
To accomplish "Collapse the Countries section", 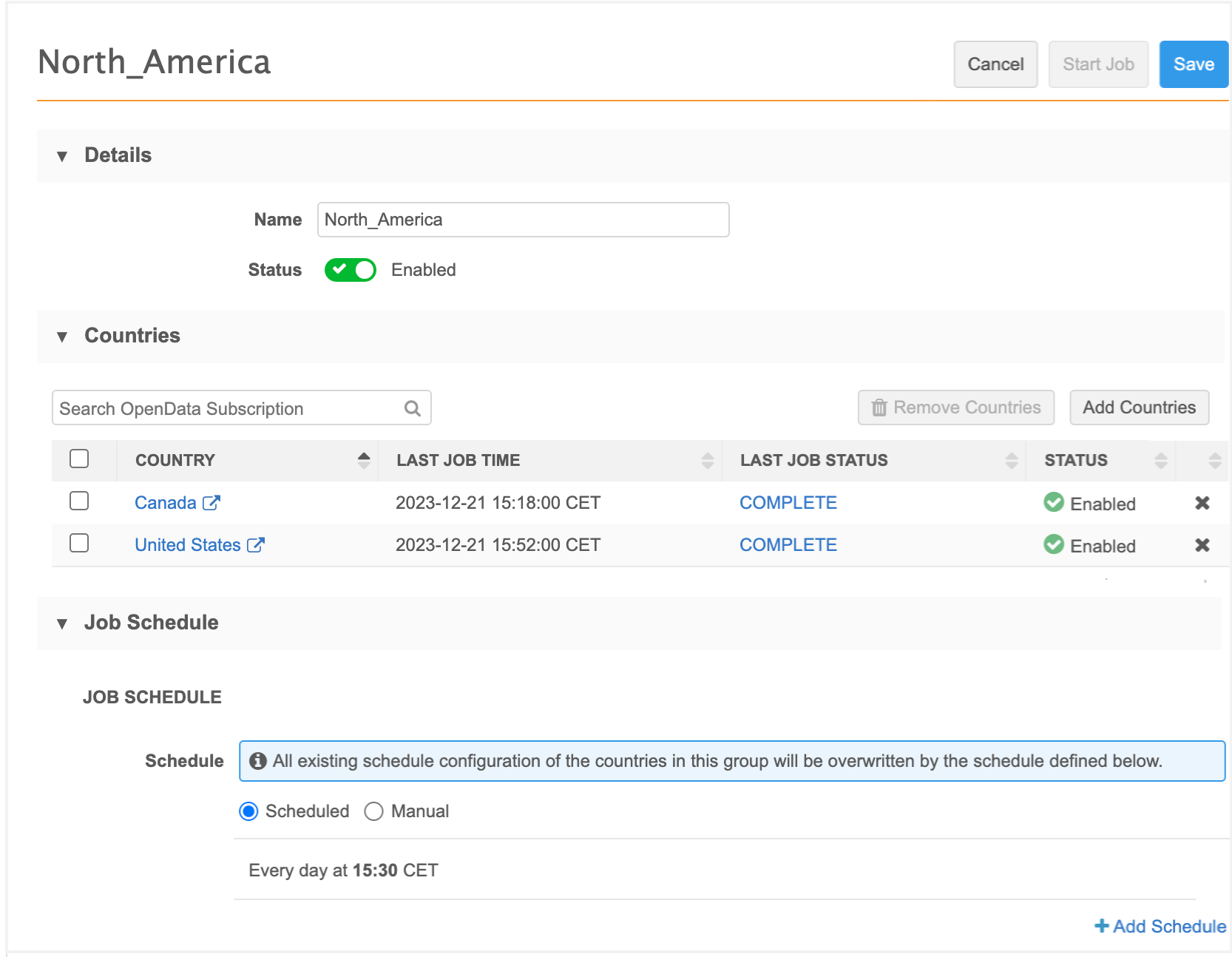I will click(62, 337).
